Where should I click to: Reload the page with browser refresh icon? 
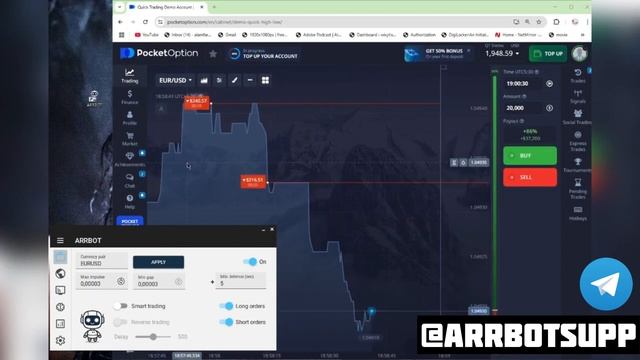(x=145, y=22)
